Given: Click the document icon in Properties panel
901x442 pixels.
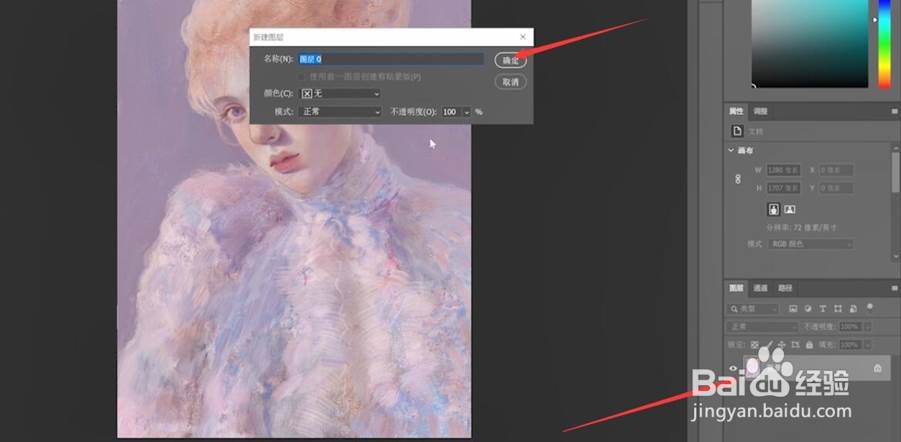Looking at the screenshot, I should pyautogui.click(x=737, y=132).
